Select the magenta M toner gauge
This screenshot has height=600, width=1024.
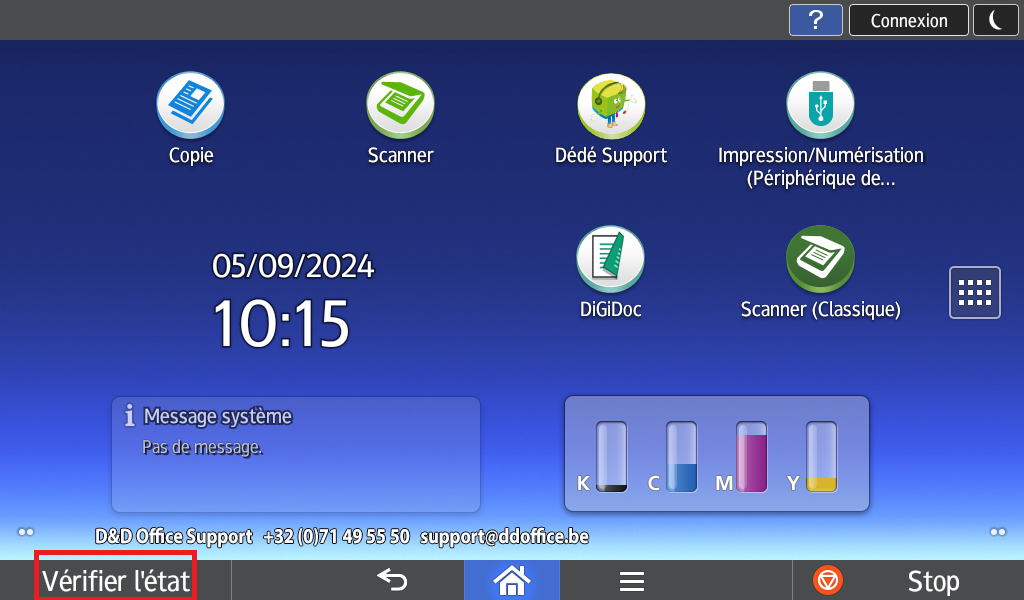tap(751, 457)
